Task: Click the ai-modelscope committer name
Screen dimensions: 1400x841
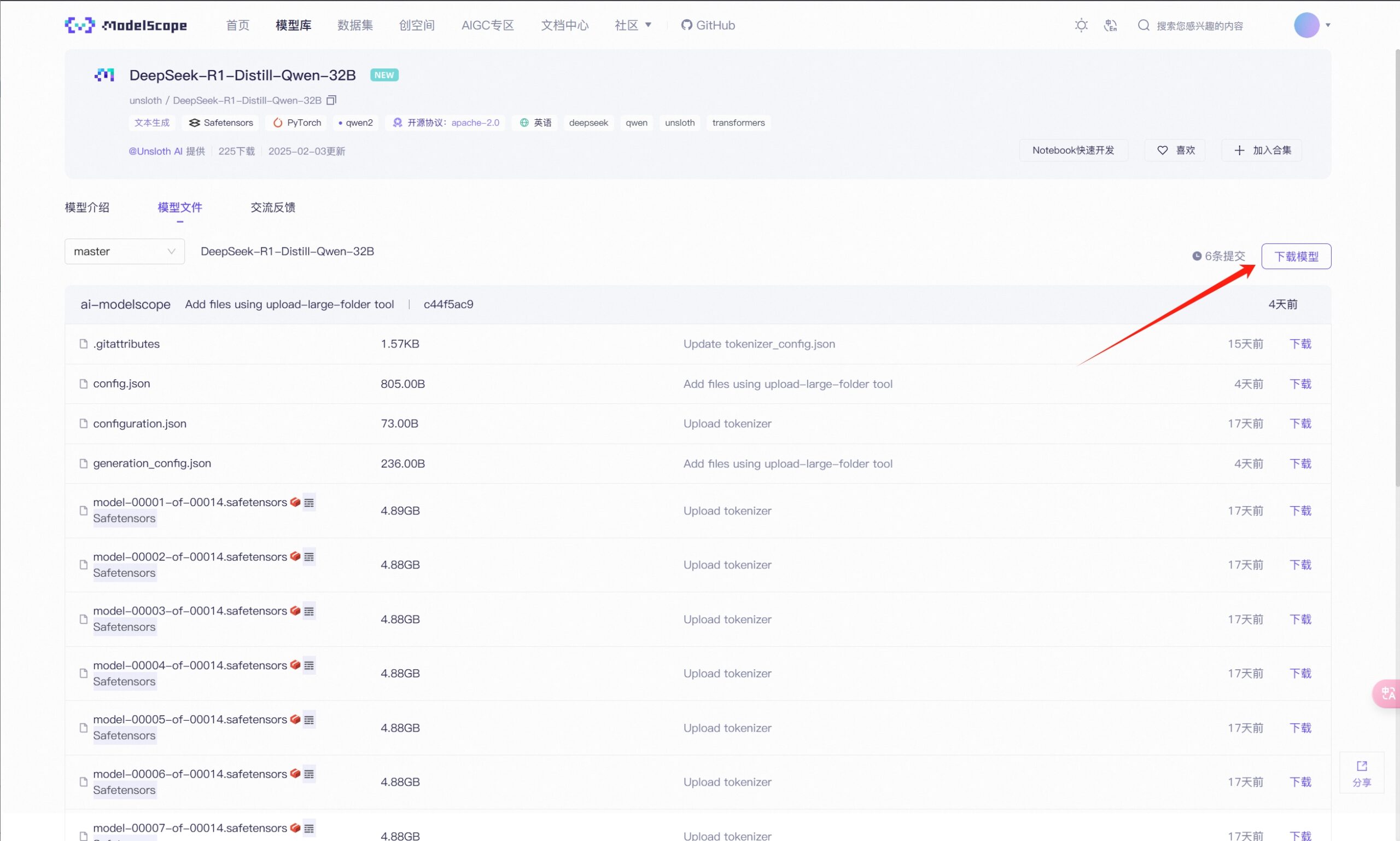Action: [x=125, y=304]
